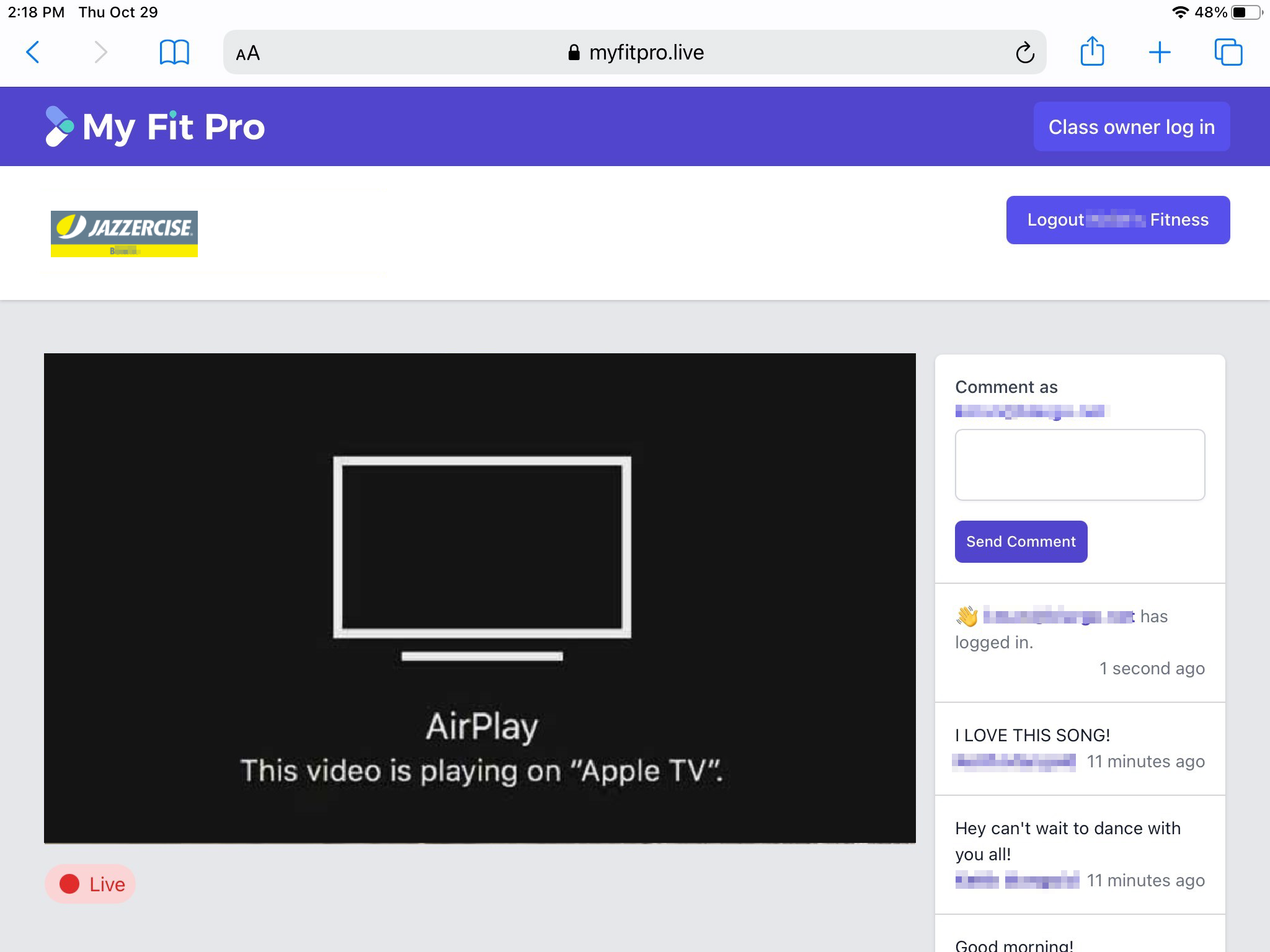Go back with Safari's back arrow
Screen dimensions: 1270x952
(33, 52)
